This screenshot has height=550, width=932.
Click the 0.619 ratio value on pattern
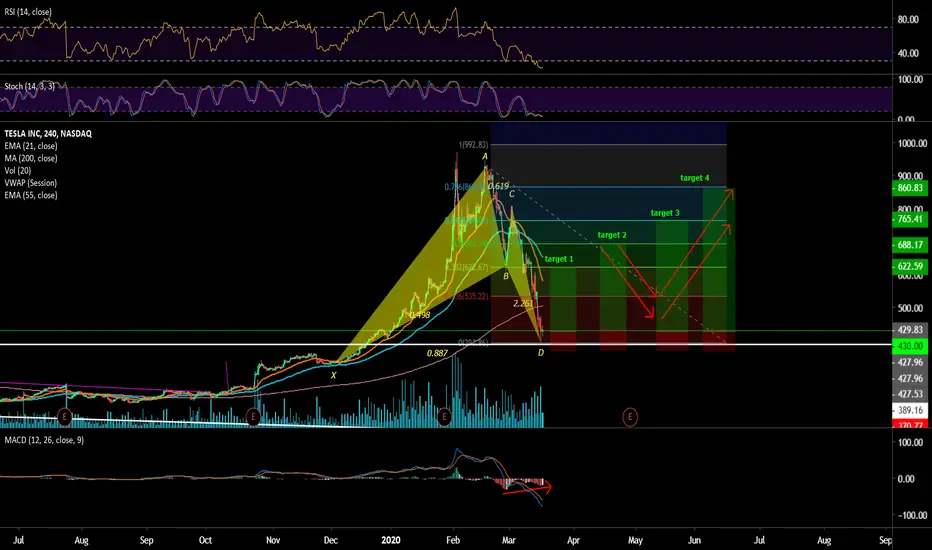[x=498, y=186]
